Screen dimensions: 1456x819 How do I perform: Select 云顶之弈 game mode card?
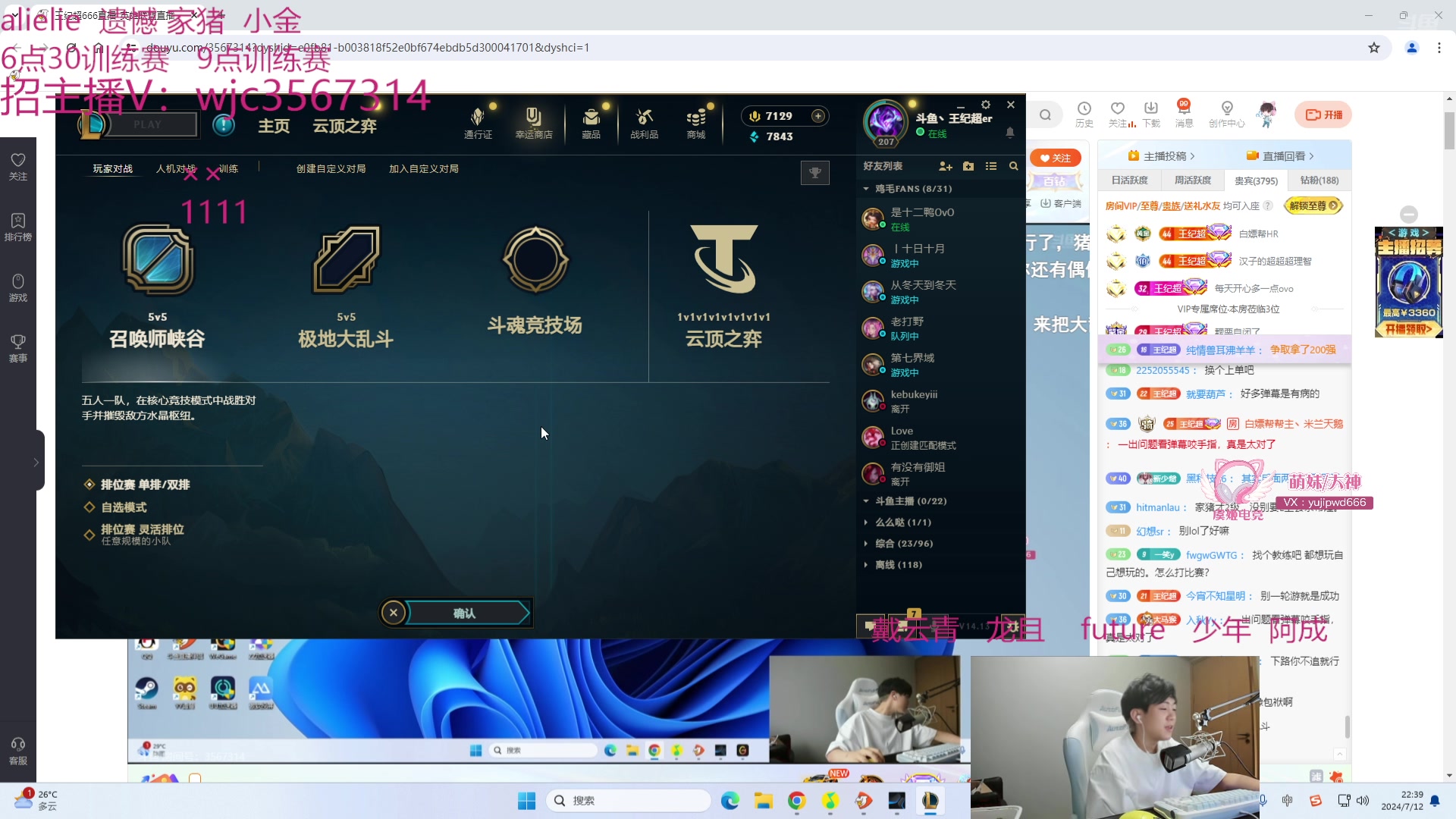coord(724,286)
